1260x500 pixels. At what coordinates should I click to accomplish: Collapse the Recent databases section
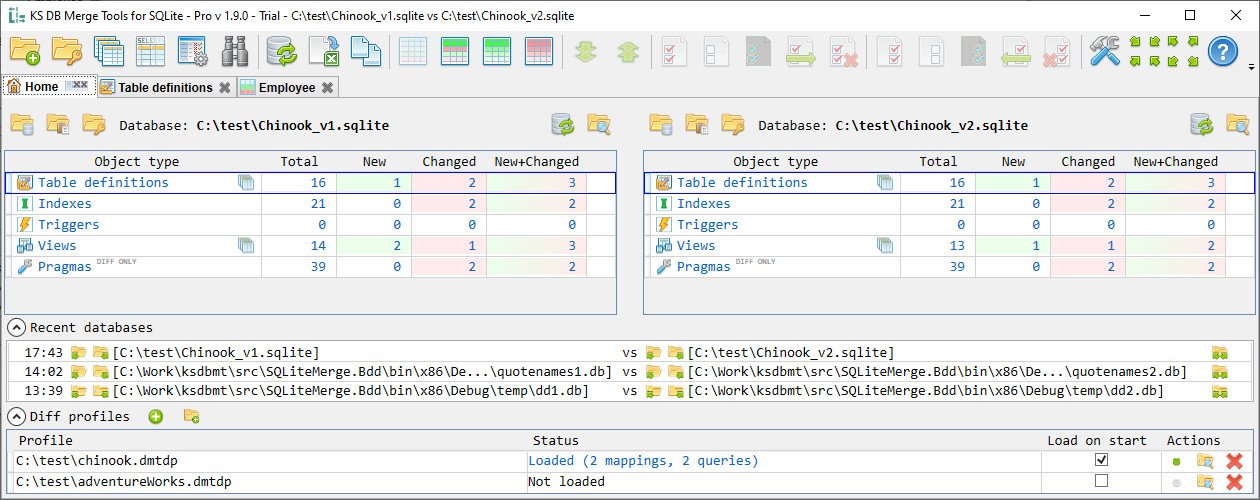[x=17, y=327]
